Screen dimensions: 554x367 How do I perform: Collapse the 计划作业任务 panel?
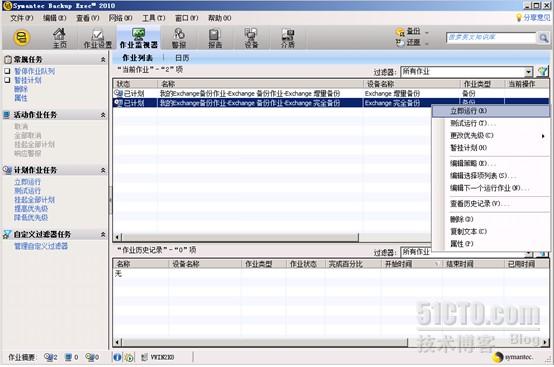(103, 170)
